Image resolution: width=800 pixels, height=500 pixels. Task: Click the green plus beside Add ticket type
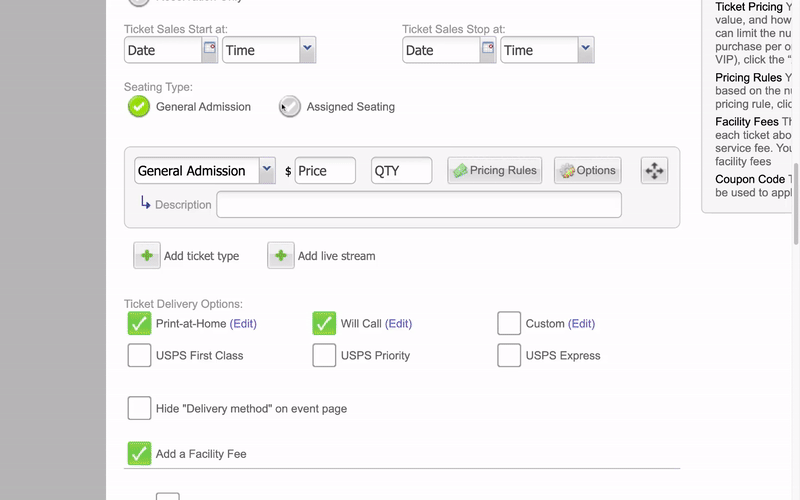click(x=147, y=255)
